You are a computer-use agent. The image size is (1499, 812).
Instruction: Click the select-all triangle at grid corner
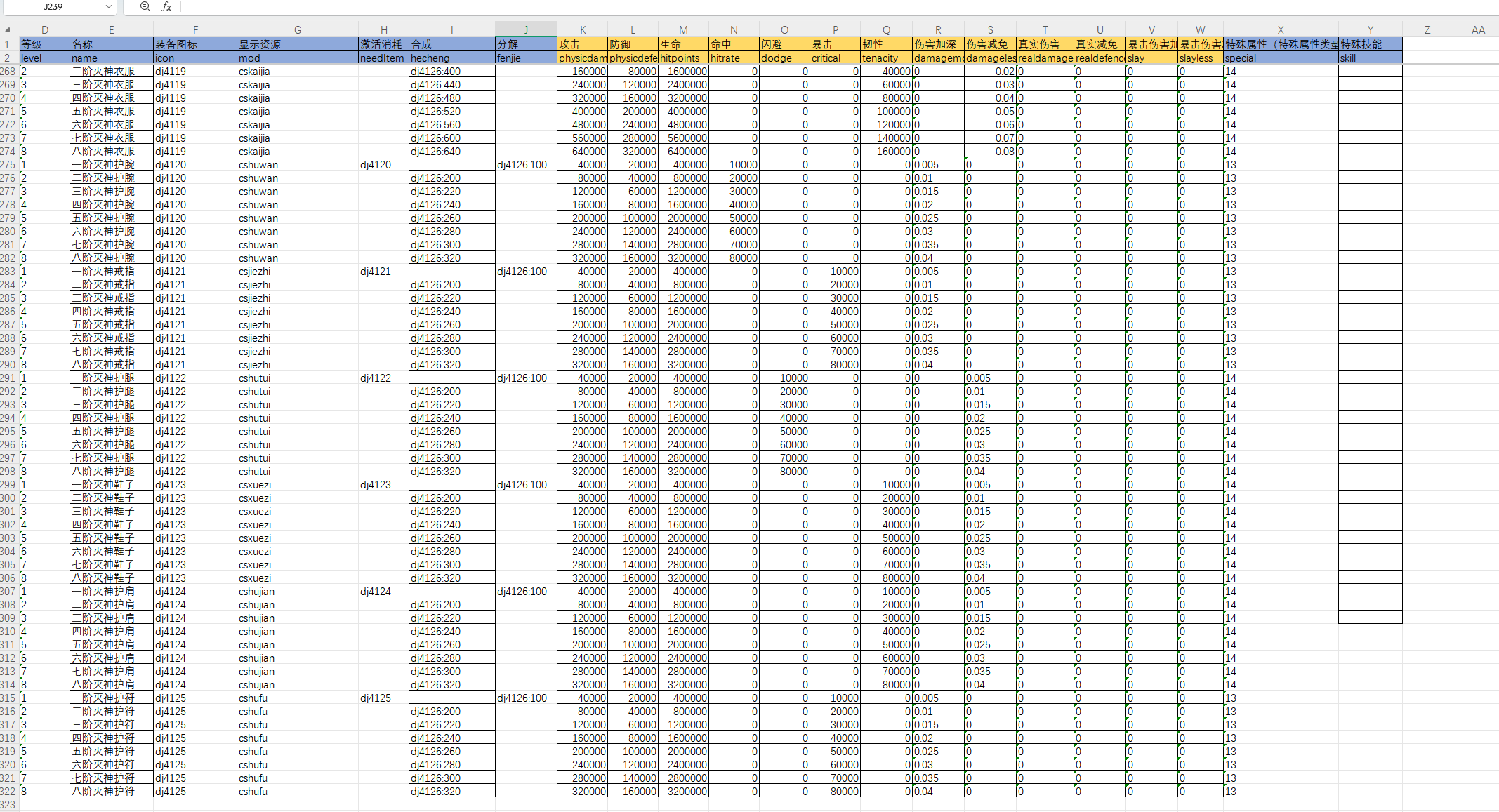click(8, 29)
